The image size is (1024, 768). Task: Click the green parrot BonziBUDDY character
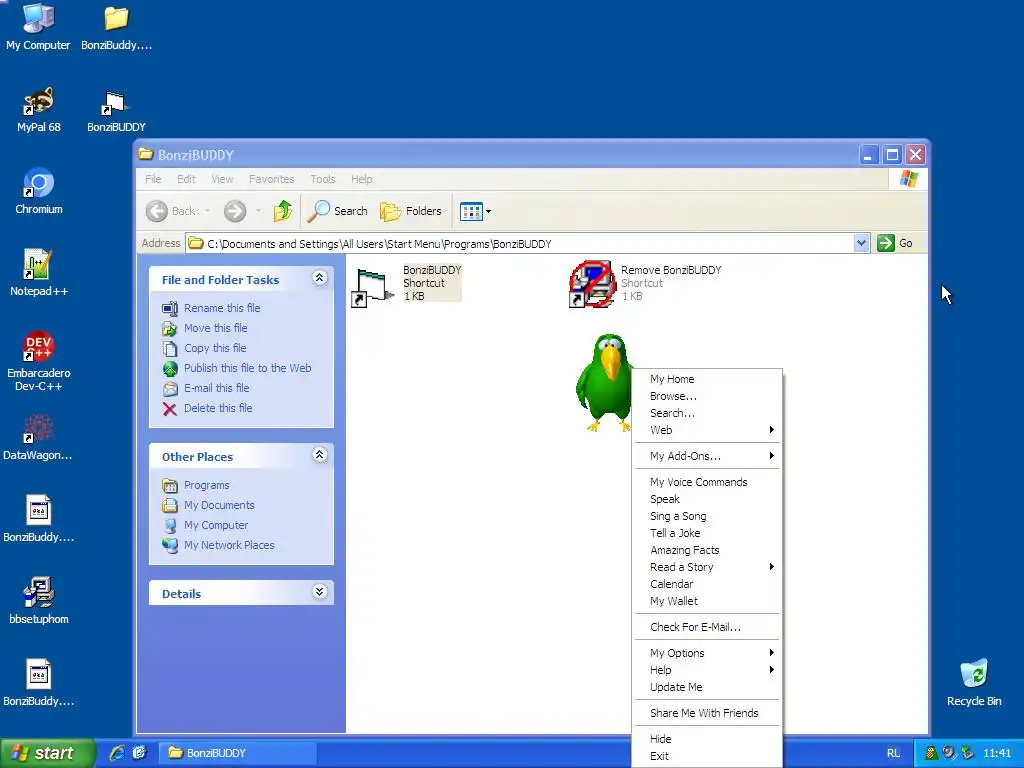604,383
